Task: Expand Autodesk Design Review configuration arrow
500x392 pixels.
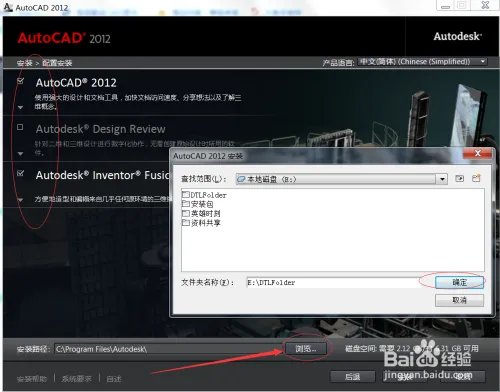Action: pyautogui.click(x=20, y=154)
